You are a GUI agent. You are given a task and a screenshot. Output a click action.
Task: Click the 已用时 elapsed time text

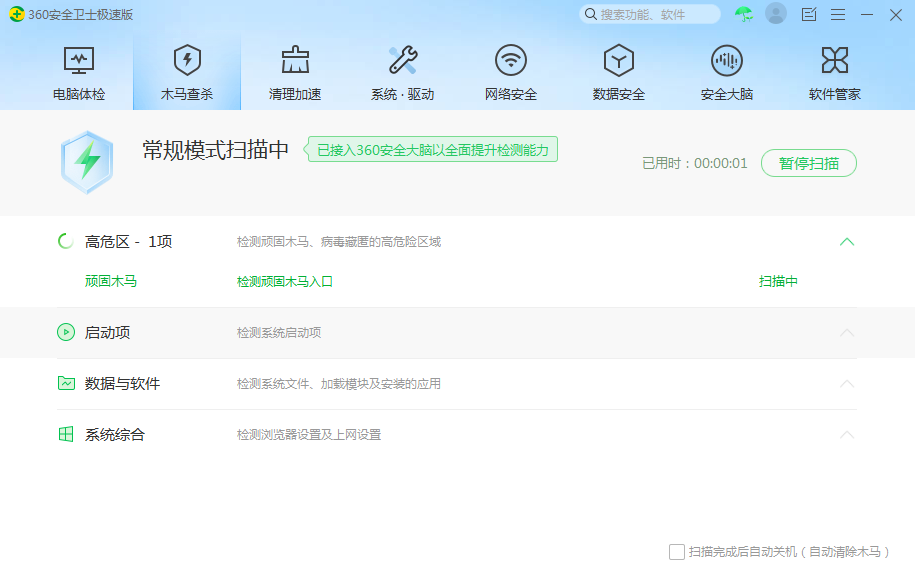point(694,163)
